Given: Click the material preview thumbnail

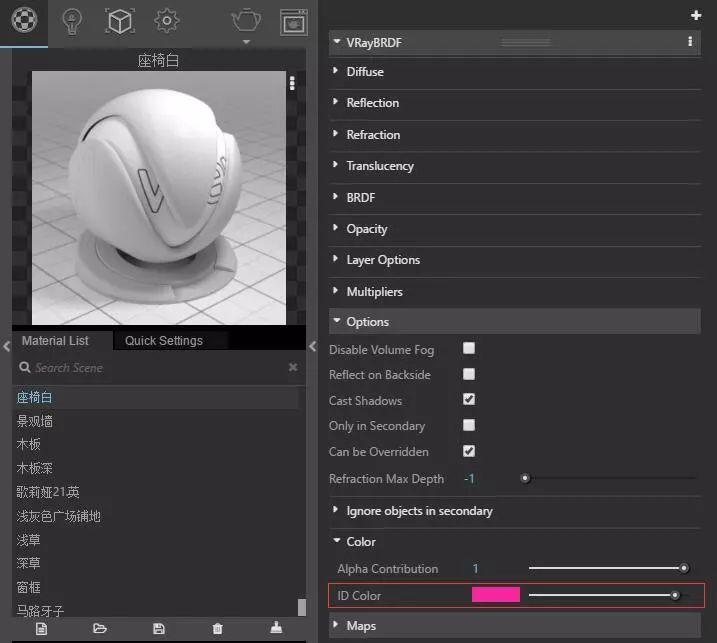Looking at the screenshot, I should pos(159,198).
